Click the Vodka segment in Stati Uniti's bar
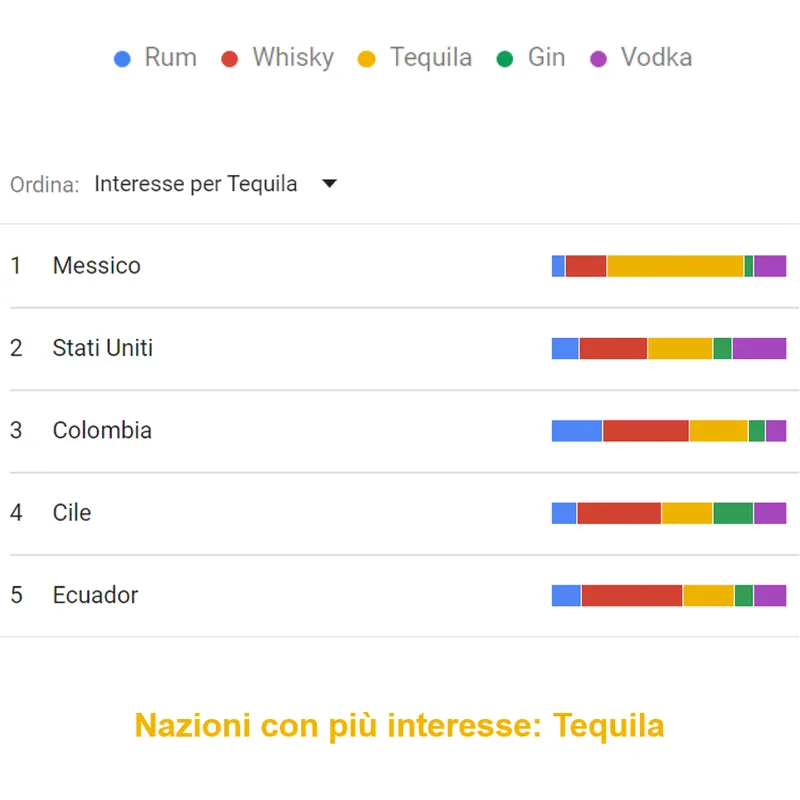 tap(759, 348)
